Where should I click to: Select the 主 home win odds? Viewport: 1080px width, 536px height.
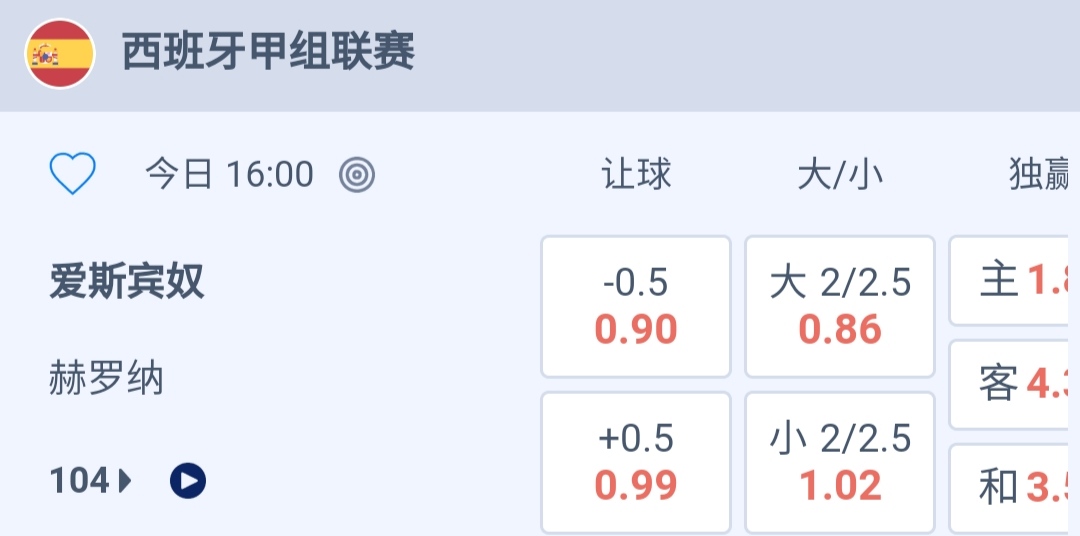tap(1014, 281)
